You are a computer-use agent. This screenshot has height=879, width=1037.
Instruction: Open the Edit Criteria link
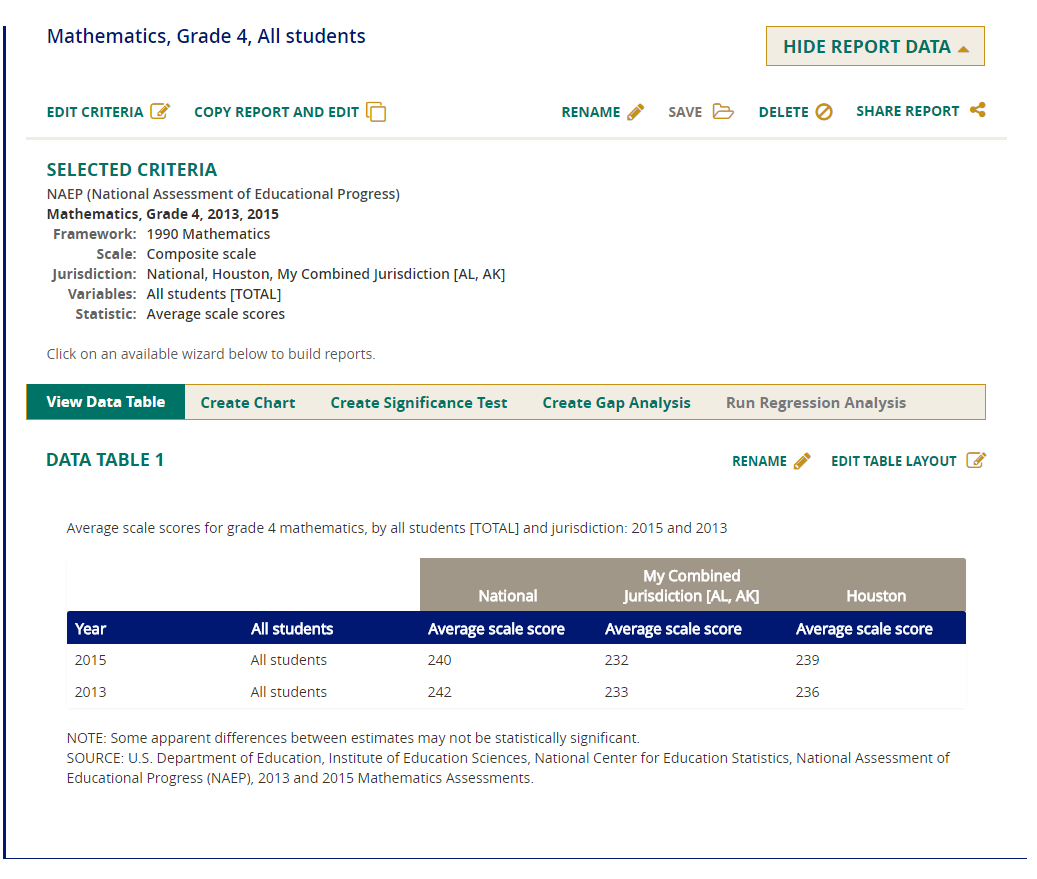[x=95, y=112]
